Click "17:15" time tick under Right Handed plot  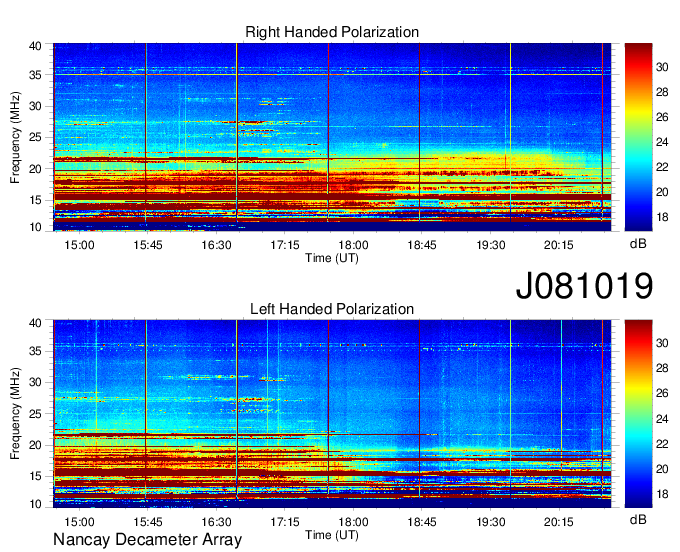pyautogui.click(x=285, y=245)
